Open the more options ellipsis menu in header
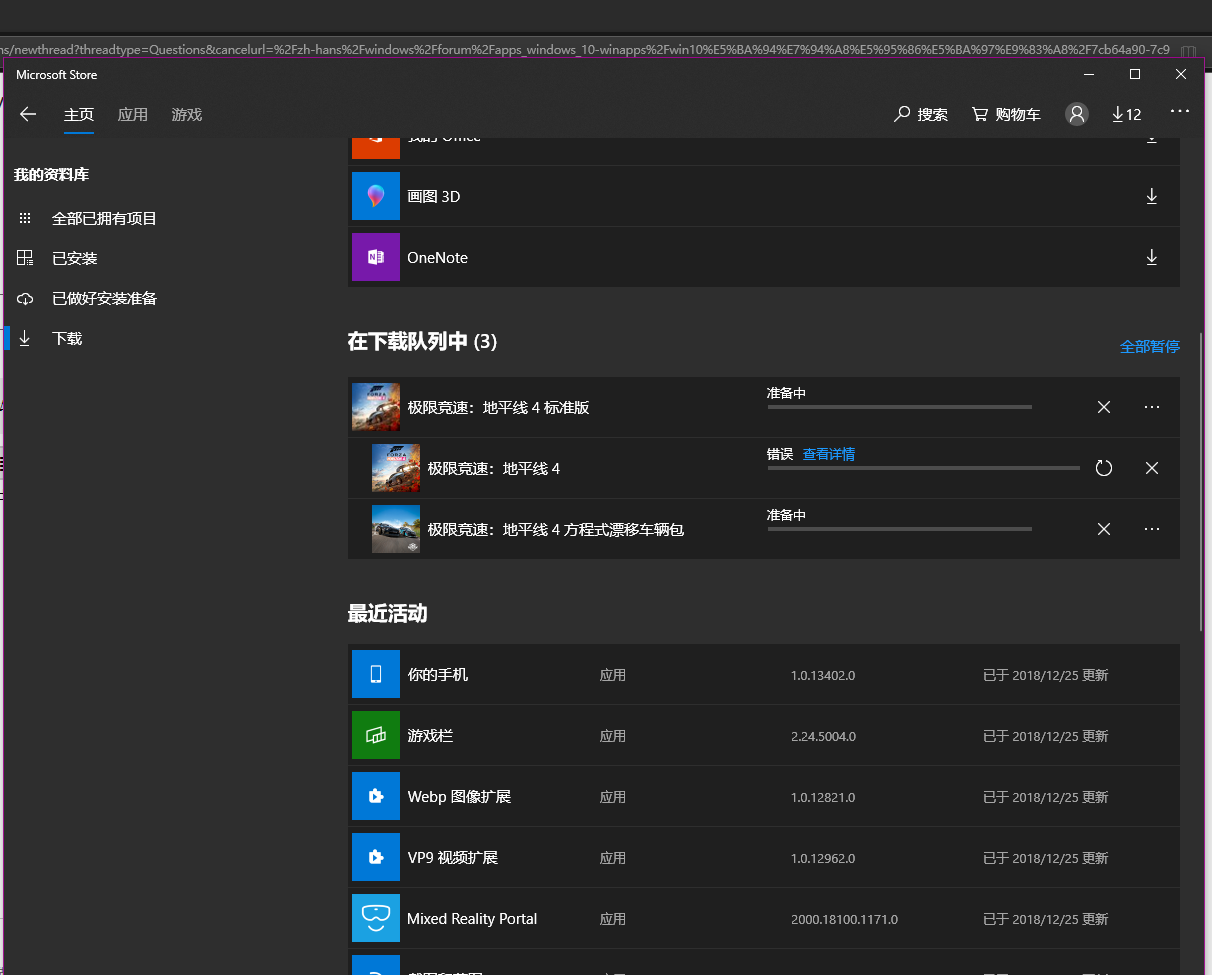Screen dimensions: 1212x975 [1180, 111]
